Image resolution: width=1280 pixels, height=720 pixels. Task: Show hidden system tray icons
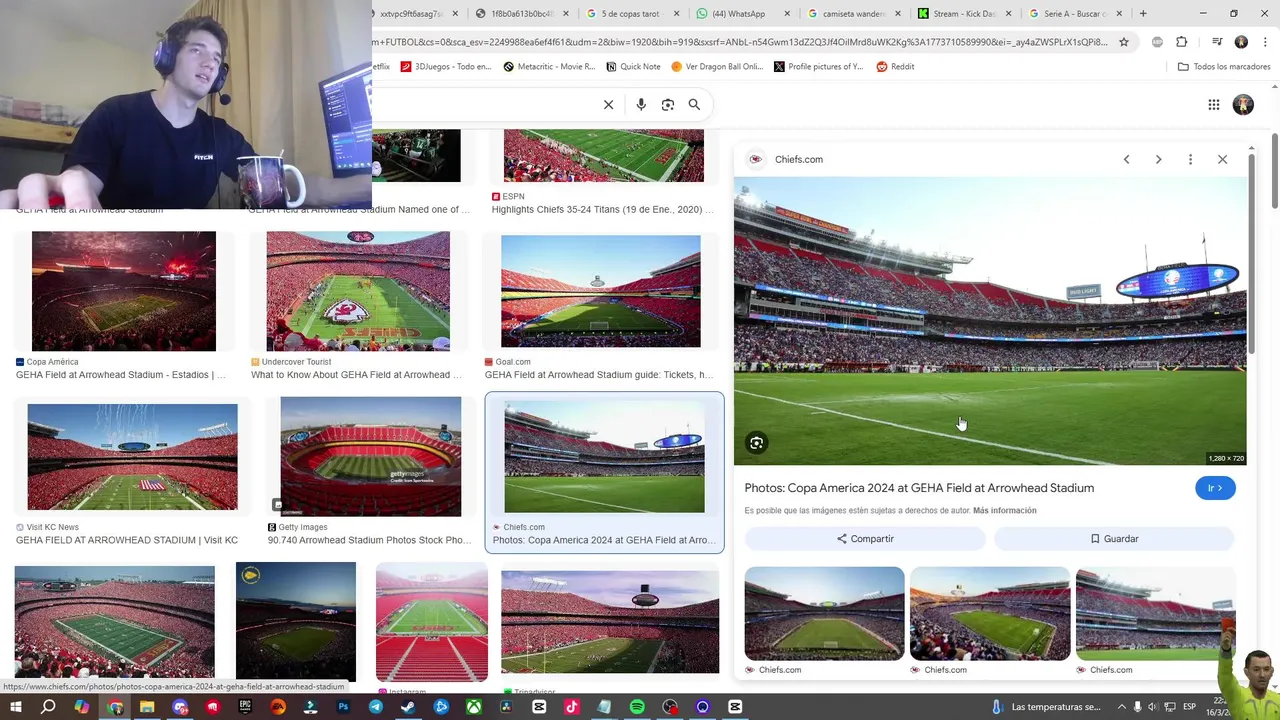tap(1121, 707)
